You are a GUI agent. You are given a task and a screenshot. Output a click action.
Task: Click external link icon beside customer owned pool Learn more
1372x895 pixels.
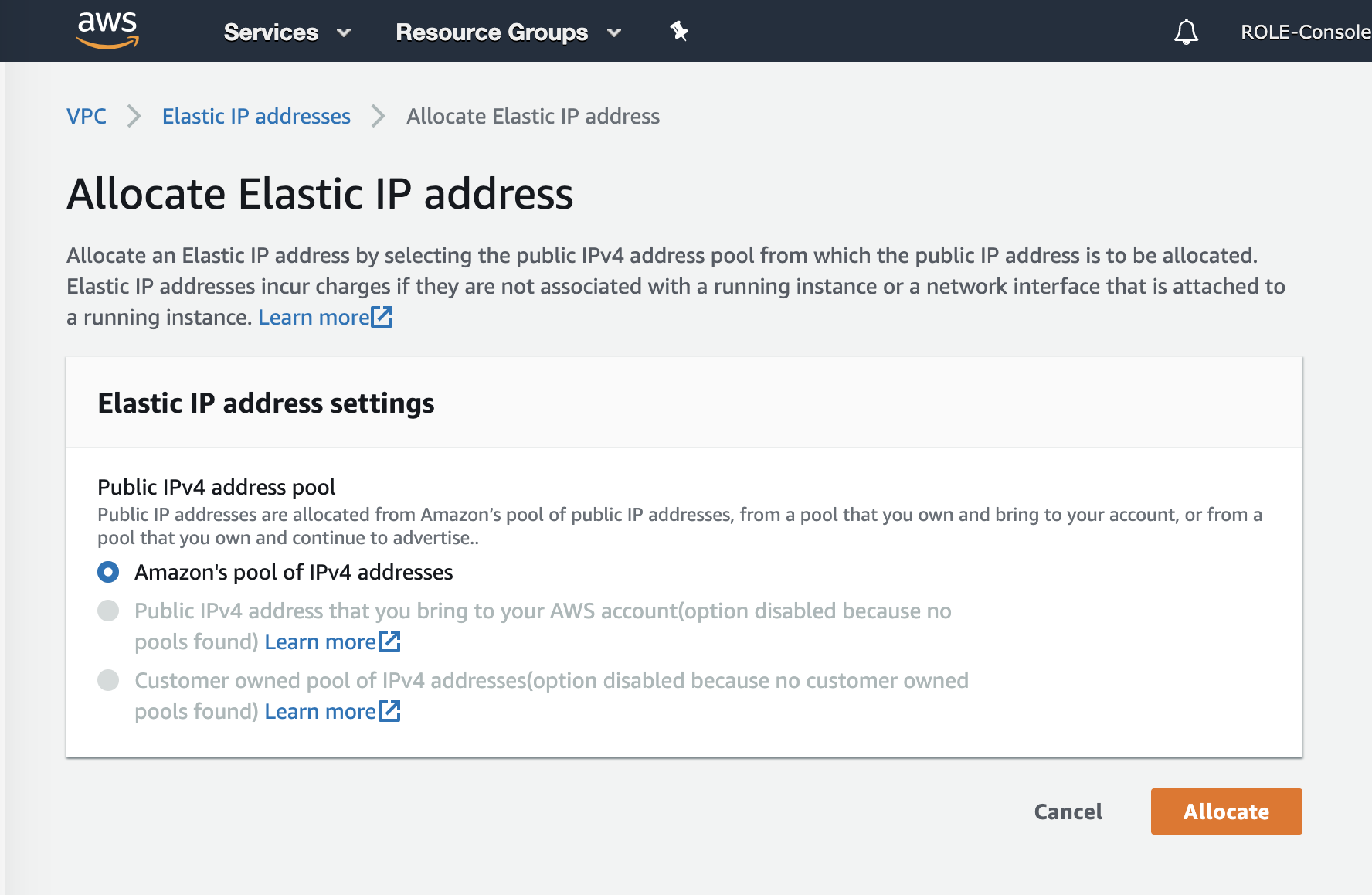coord(389,711)
